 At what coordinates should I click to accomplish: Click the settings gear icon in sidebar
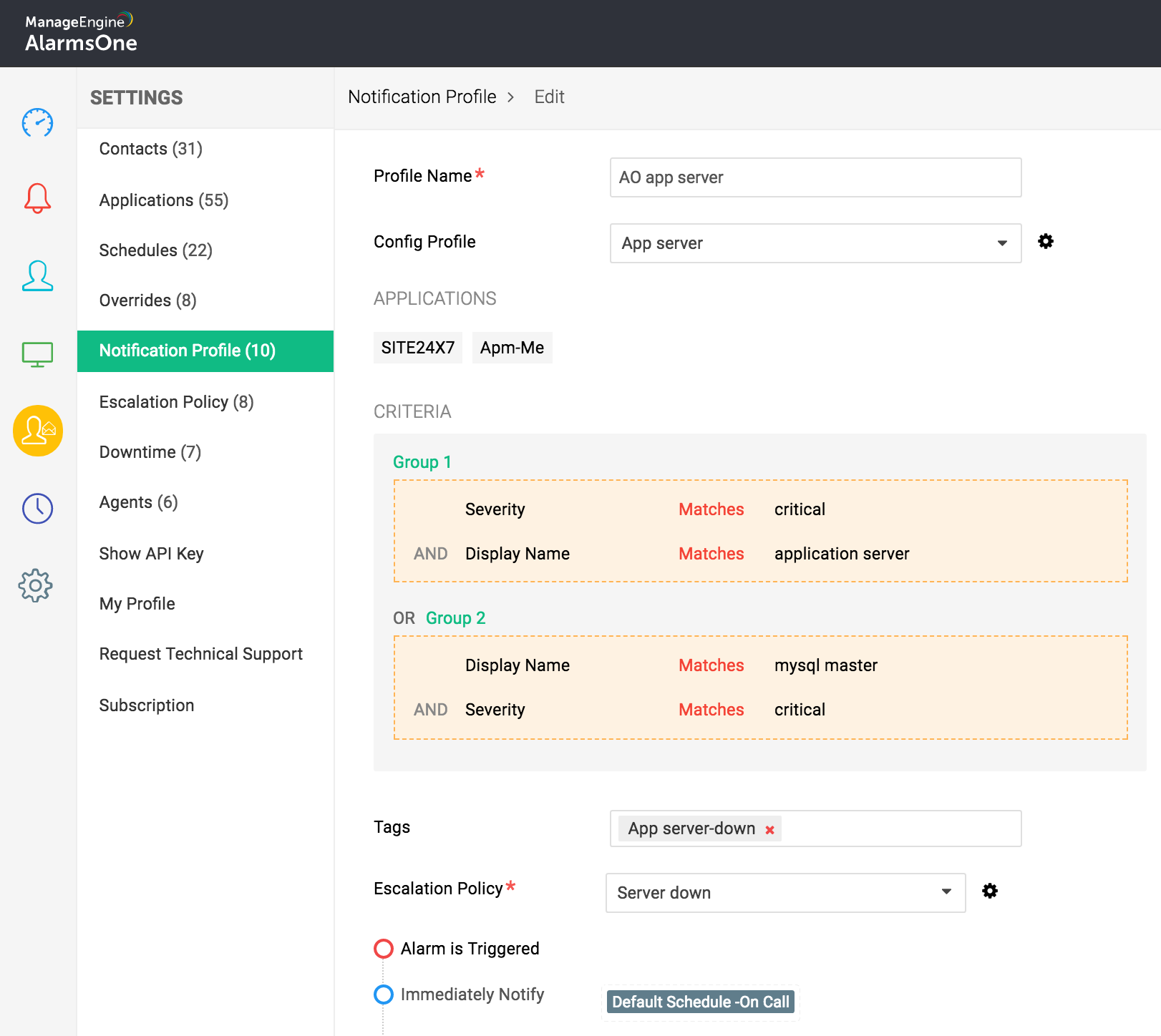point(36,586)
